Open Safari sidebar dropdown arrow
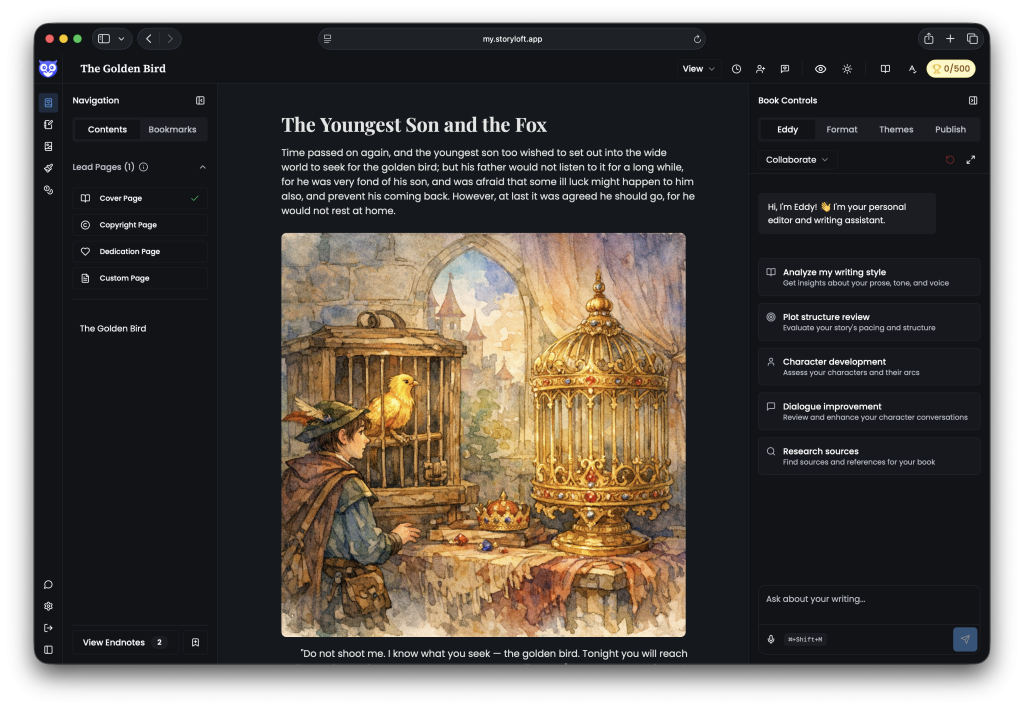The height and width of the screenshot is (709, 1024). click(x=121, y=39)
